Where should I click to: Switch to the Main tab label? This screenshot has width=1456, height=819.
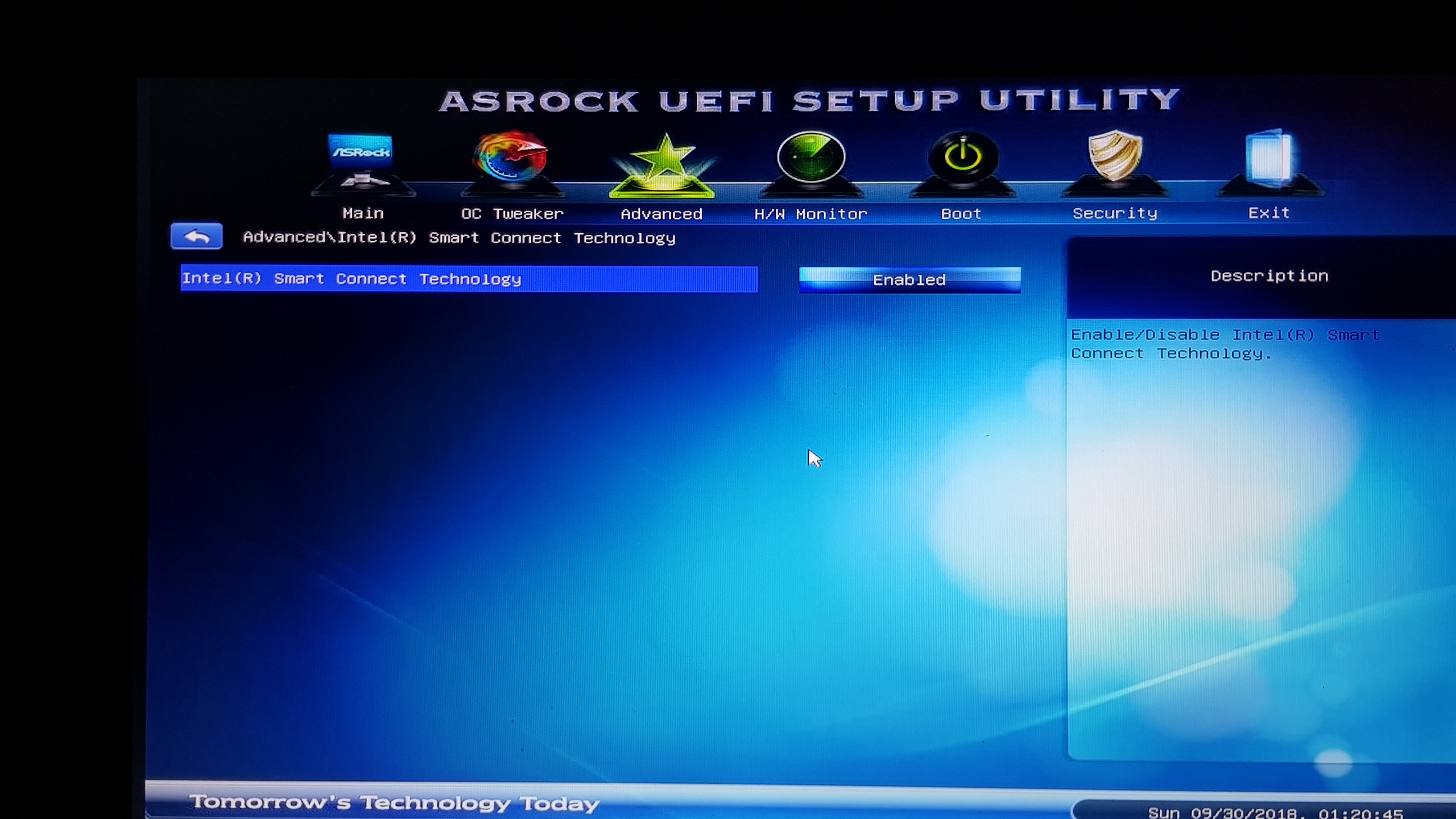pyautogui.click(x=363, y=213)
